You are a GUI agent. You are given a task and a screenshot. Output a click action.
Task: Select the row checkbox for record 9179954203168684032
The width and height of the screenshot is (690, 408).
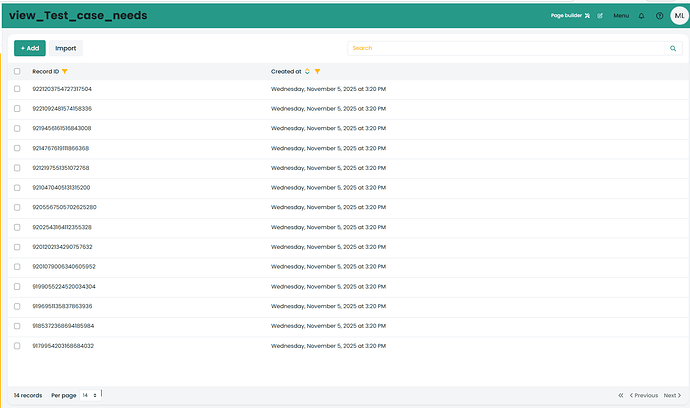point(17,345)
